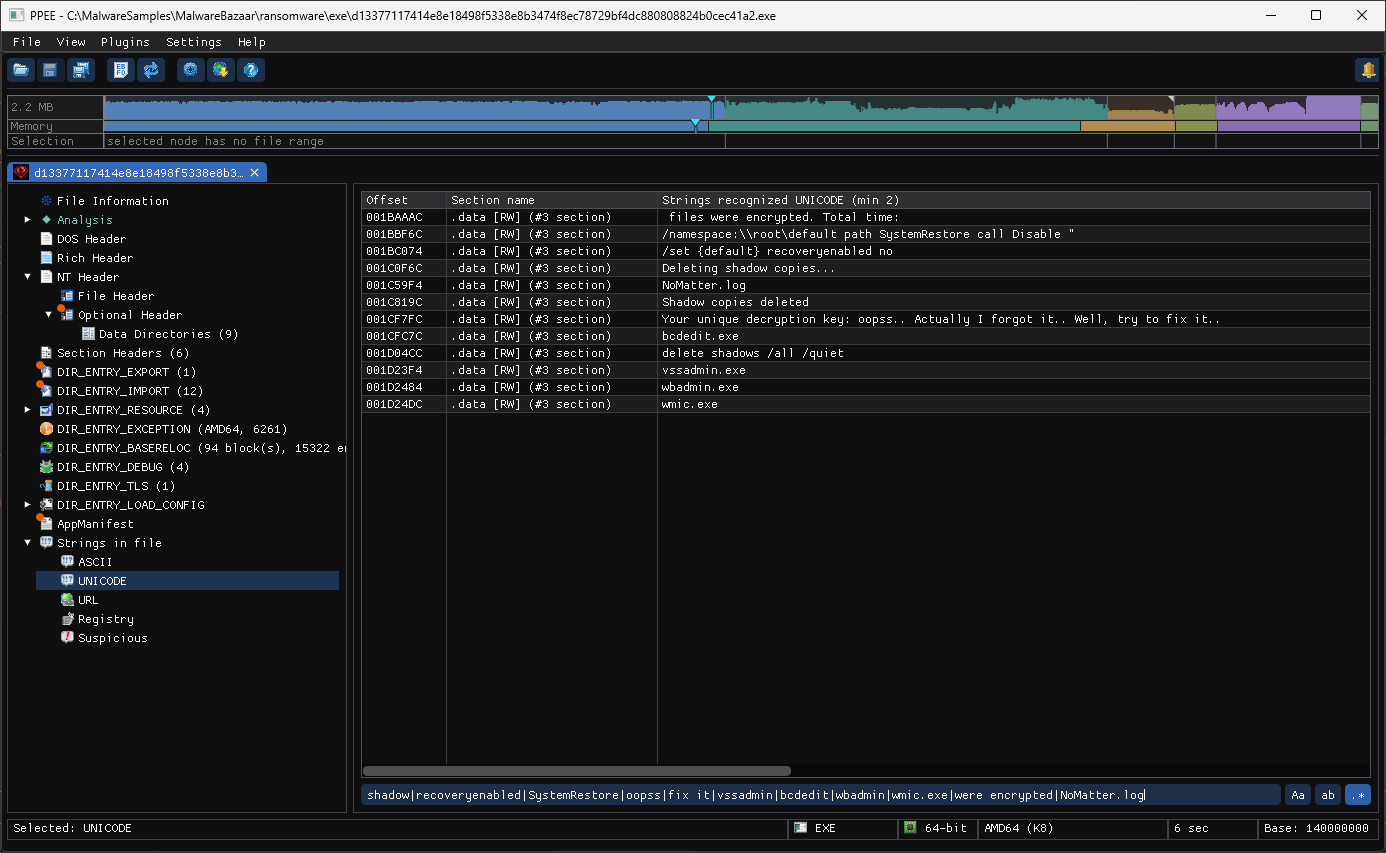
Task: Select the 'Shadow copies deleted' string row
Action: (x=866, y=302)
